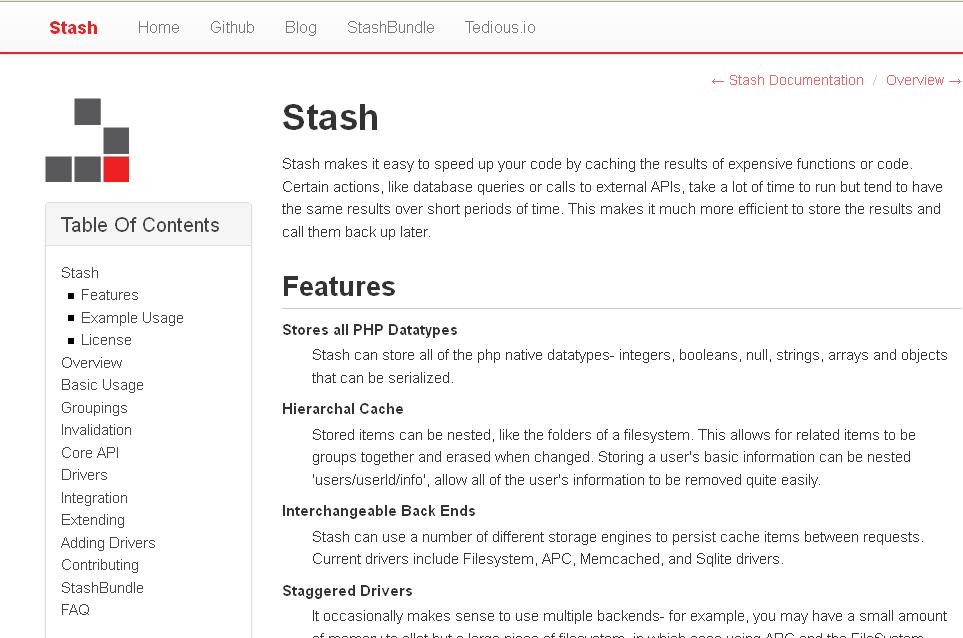This screenshot has width=963, height=638.
Task: Click the Features section heading
Action: [x=338, y=286]
